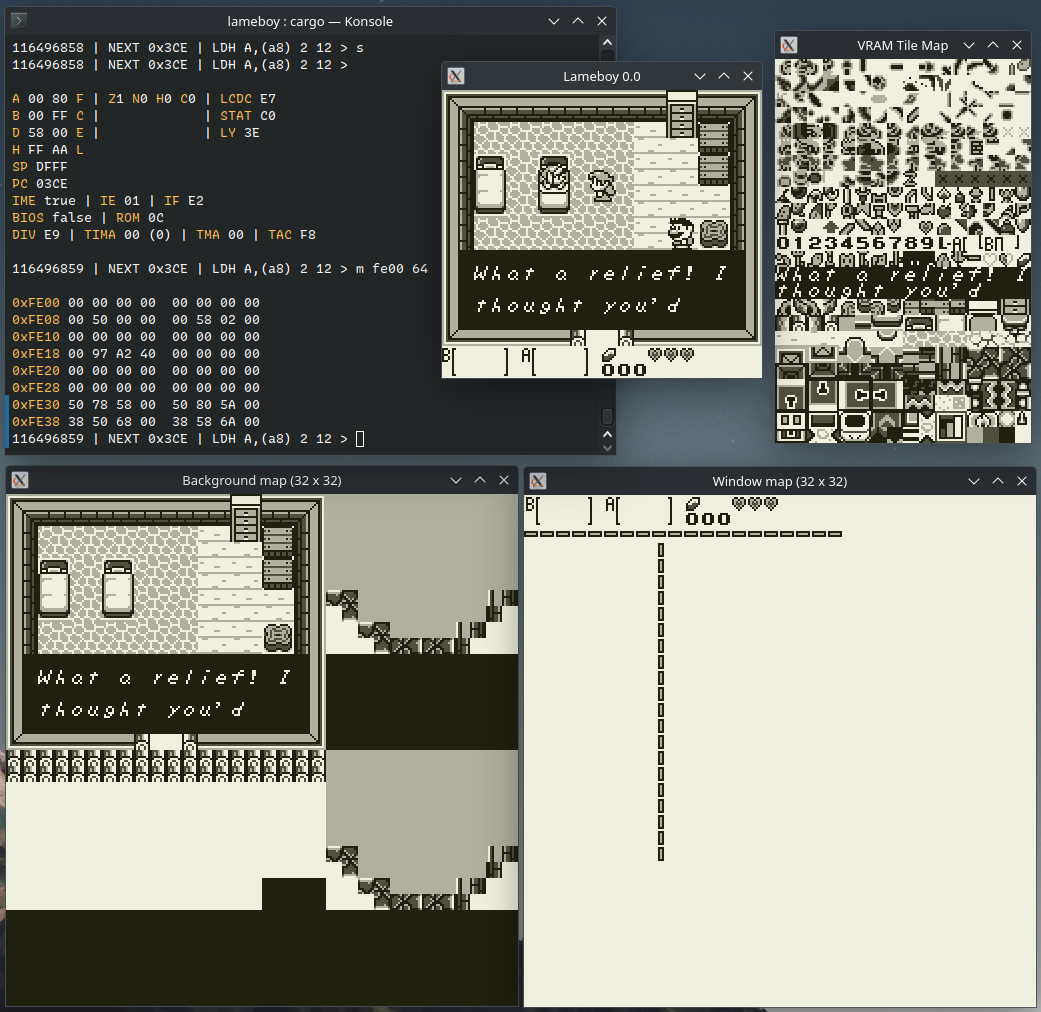Close the Lameboy 0.0 window
The image size is (1041, 1012).
tap(748, 76)
